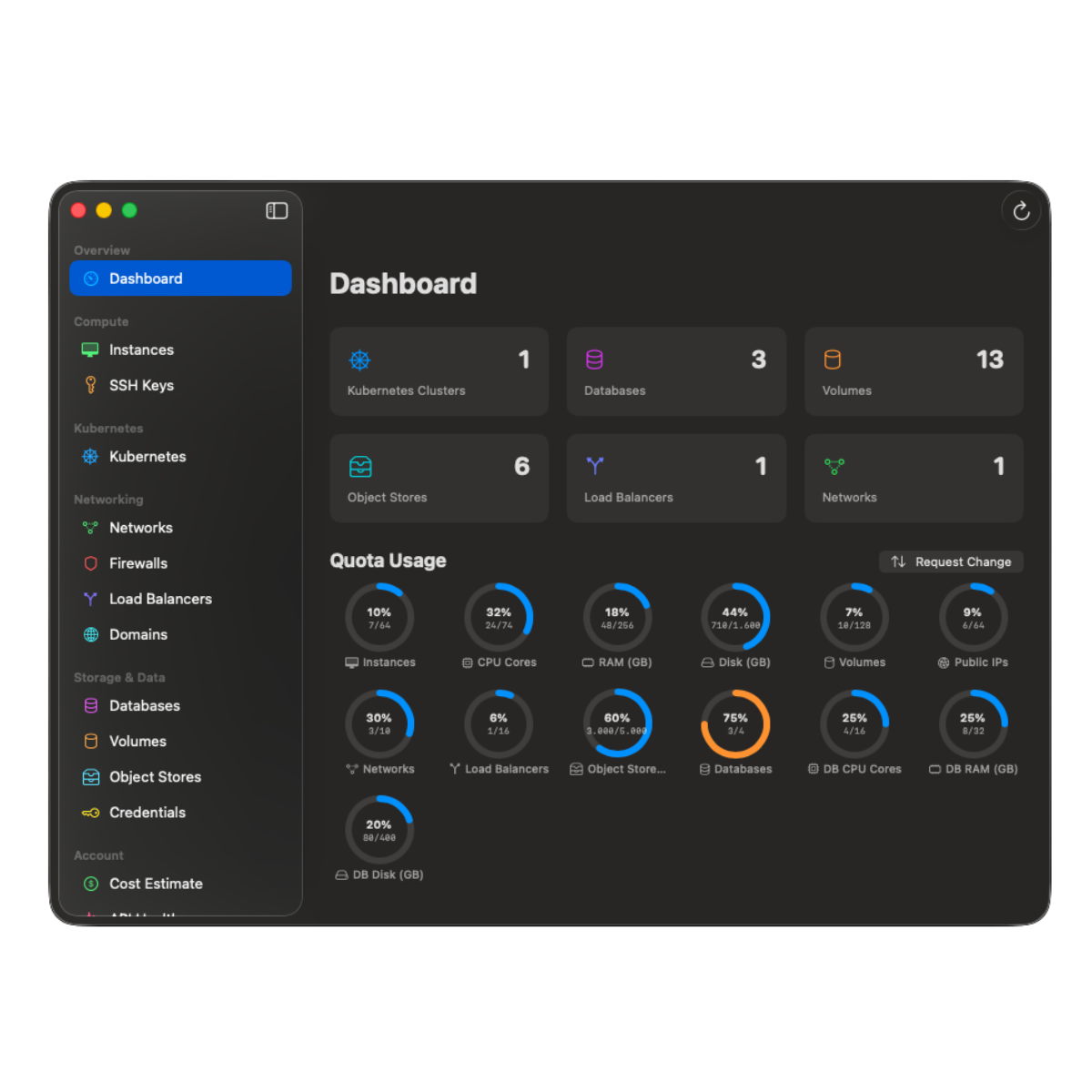Screen dimensions: 1092x1092
Task: Toggle the sidebar visibility icon
Action: pyautogui.click(x=277, y=210)
